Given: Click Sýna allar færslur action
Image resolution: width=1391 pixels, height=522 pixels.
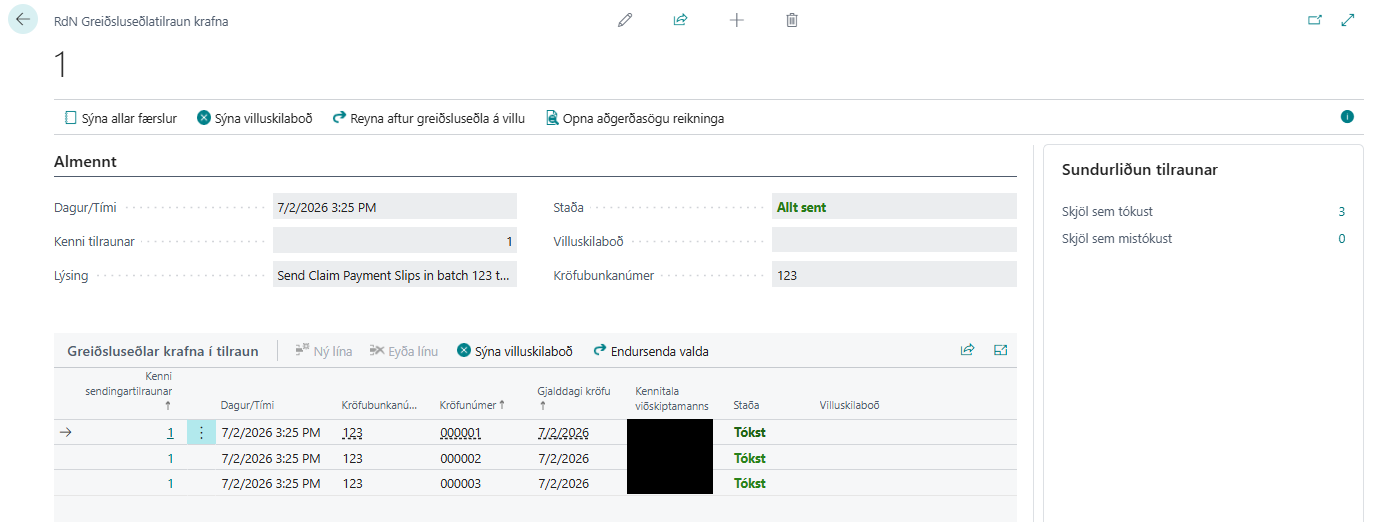Looking at the screenshot, I should tap(120, 118).
